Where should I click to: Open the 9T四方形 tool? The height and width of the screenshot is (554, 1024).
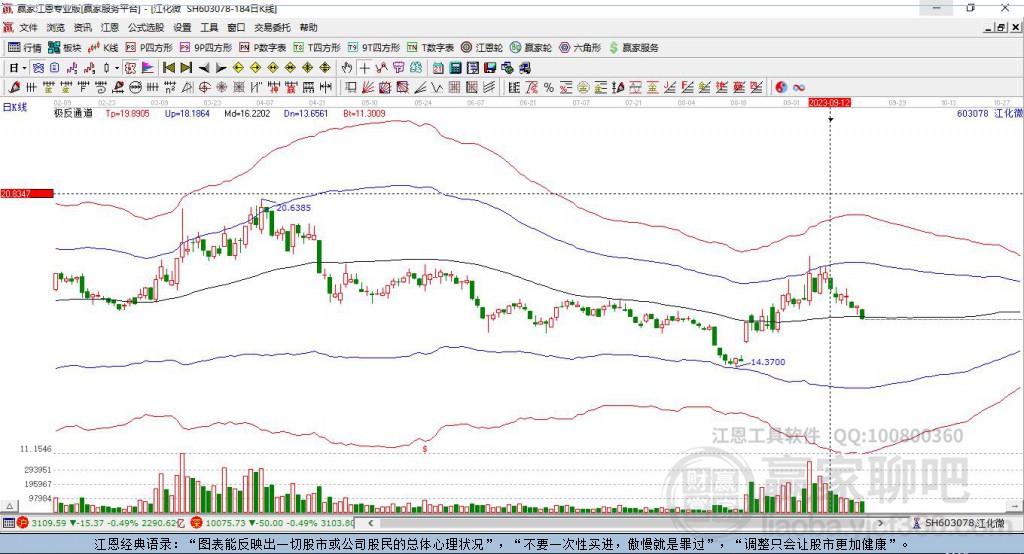(374, 48)
